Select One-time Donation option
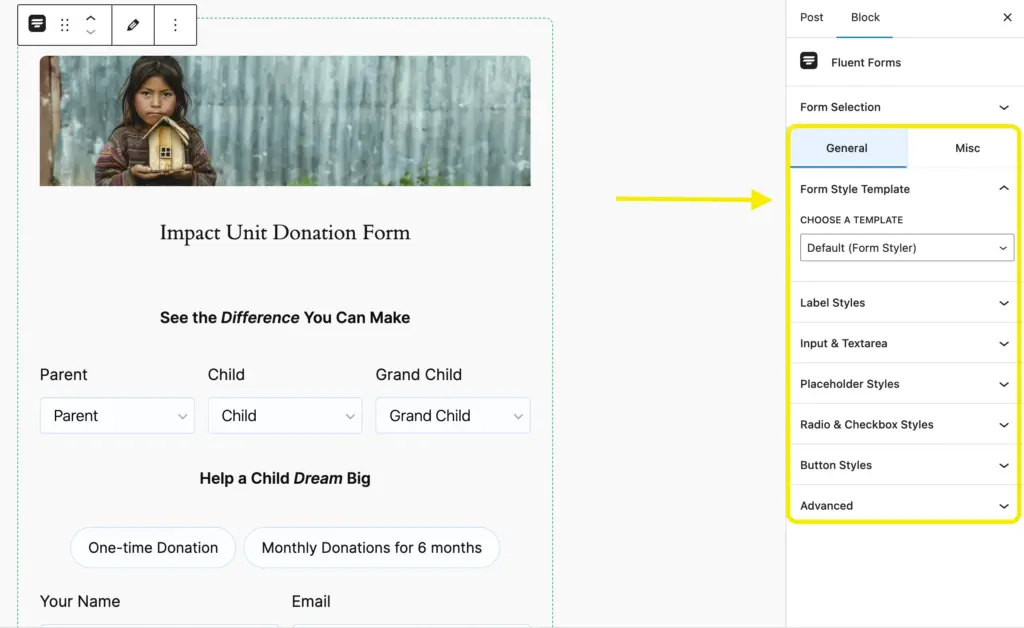 pos(153,547)
